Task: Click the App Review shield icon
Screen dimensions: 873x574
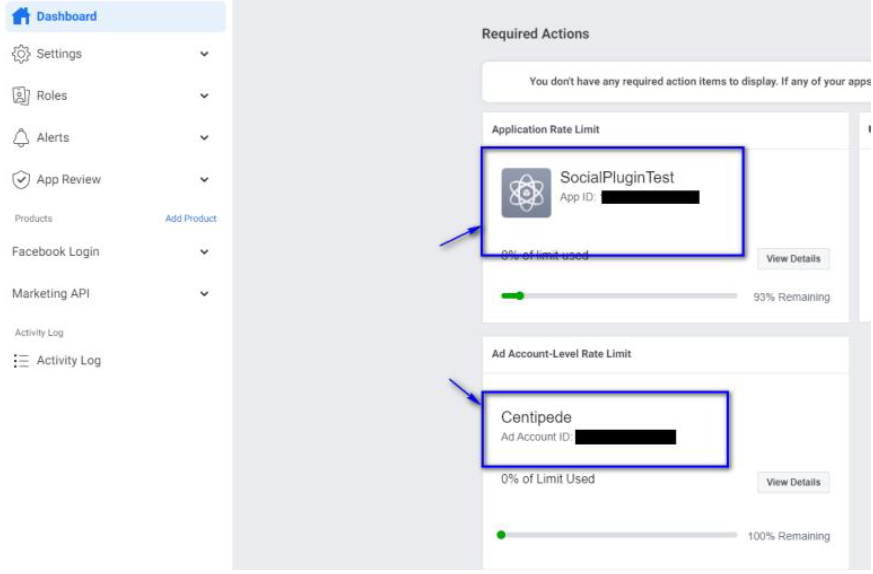Action: click(x=21, y=180)
